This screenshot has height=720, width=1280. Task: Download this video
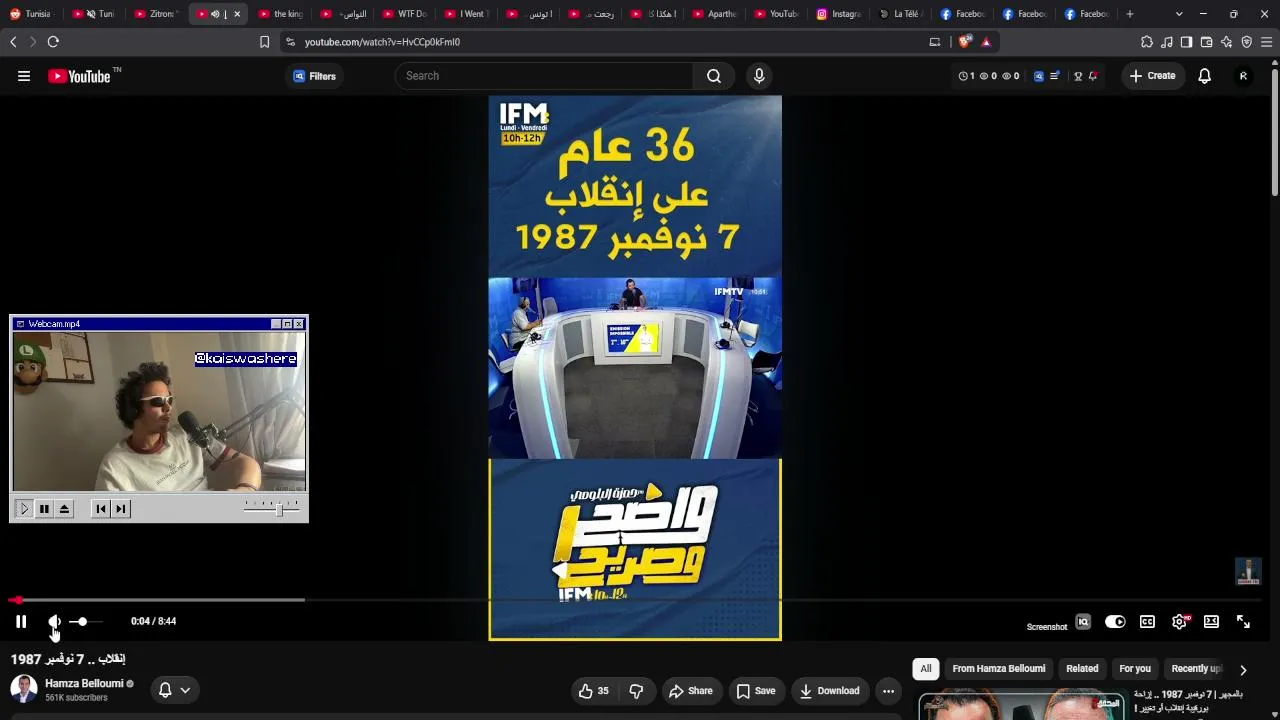click(829, 691)
